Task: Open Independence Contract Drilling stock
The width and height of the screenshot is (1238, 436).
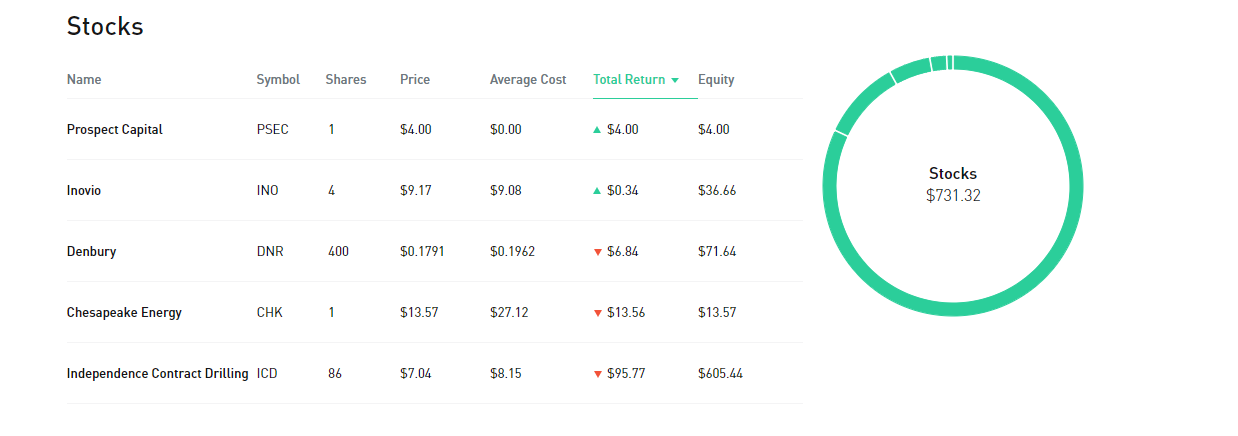Action: pyautogui.click(x=157, y=374)
